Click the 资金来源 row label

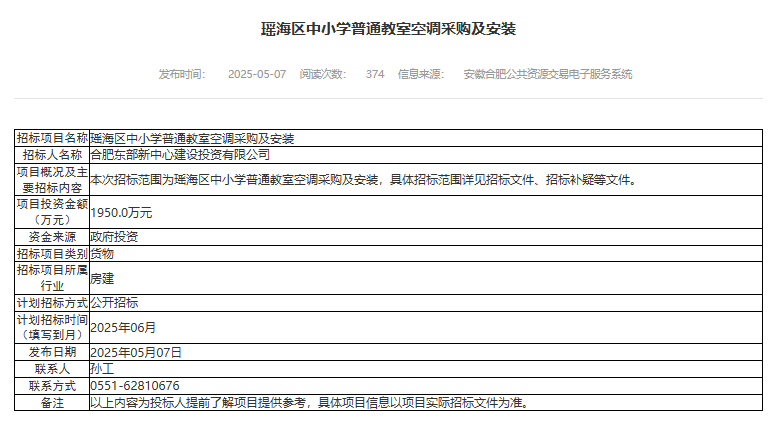point(52,237)
